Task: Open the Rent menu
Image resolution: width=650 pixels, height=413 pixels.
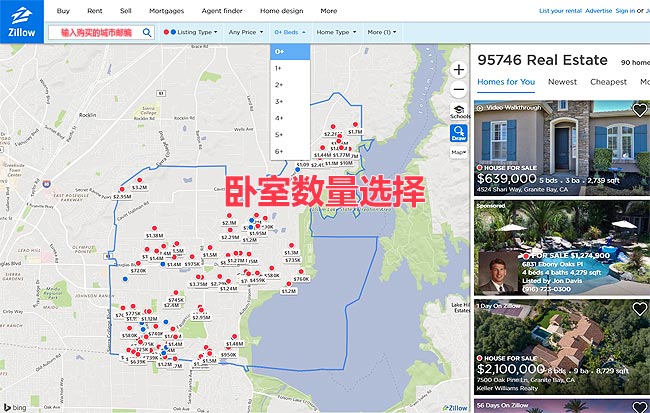Action: click(95, 11)
